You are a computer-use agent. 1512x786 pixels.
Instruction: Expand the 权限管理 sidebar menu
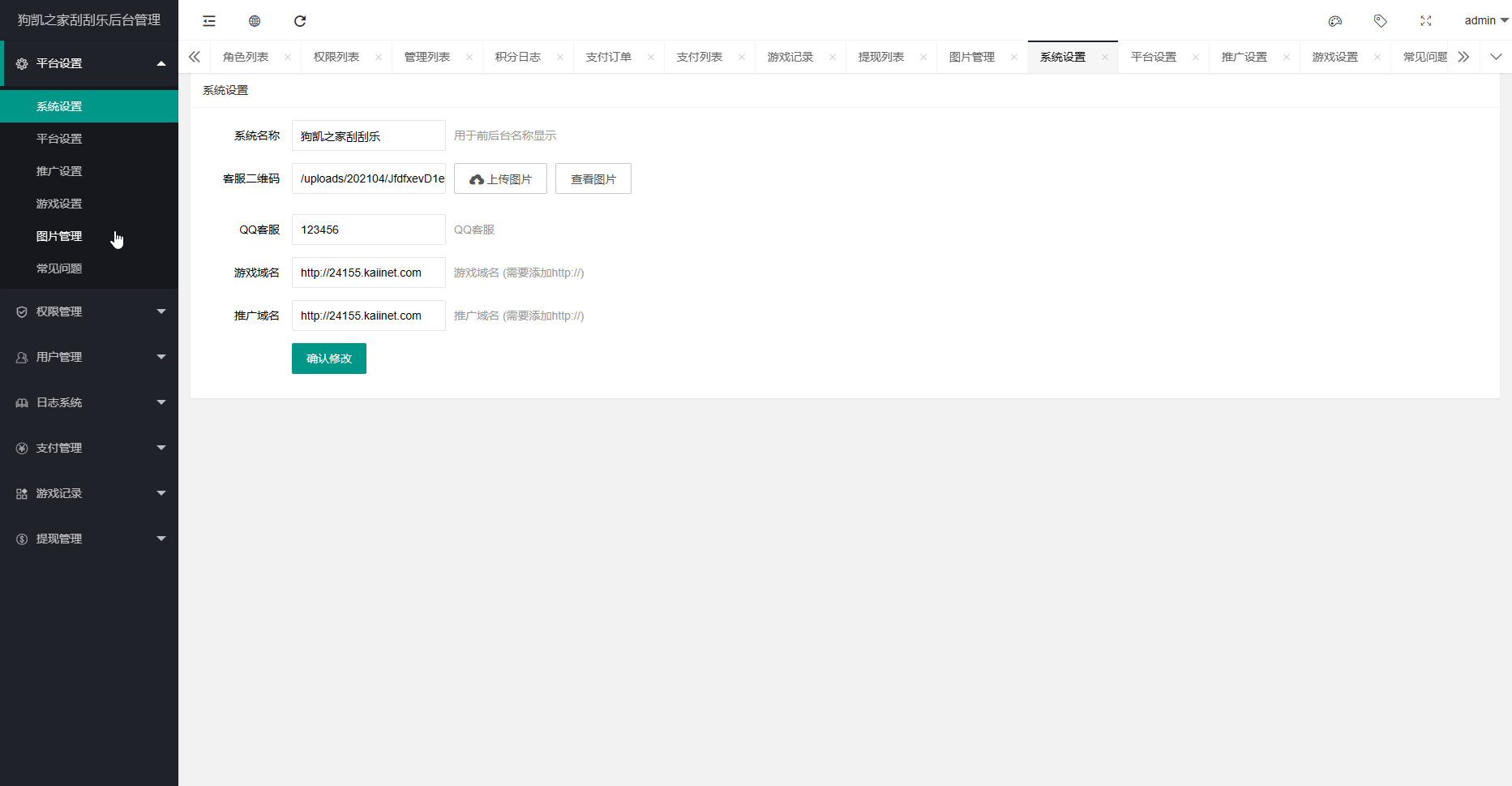(89, 311)
